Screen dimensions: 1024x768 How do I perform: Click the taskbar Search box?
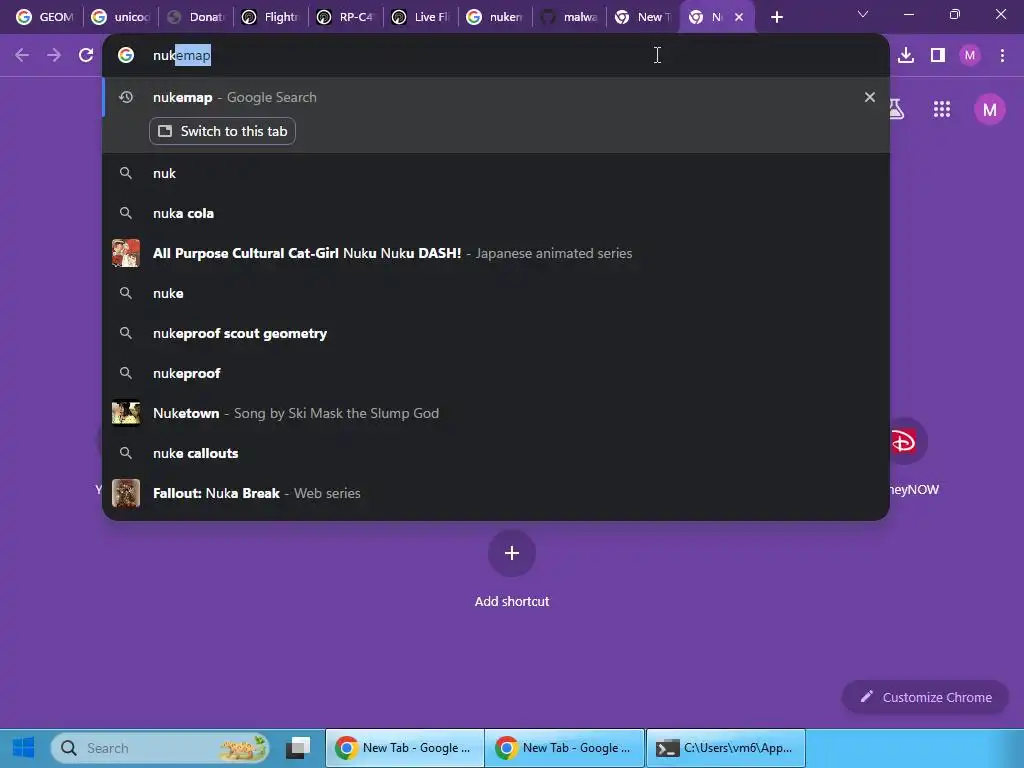click(x=159, y=748)
